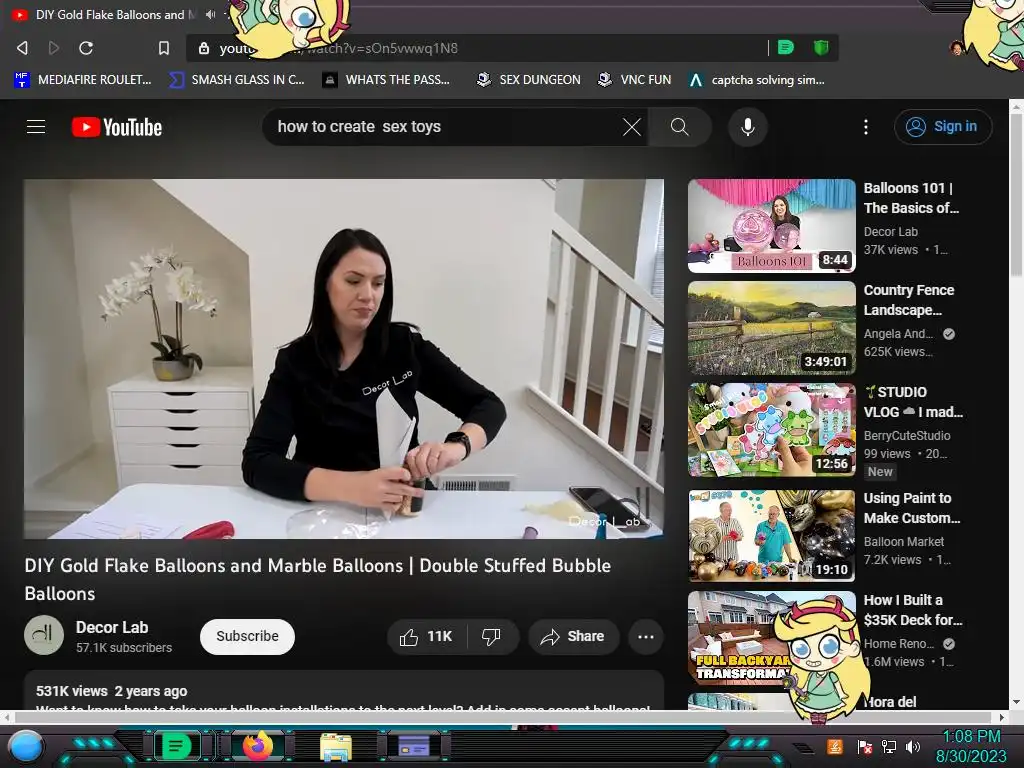
Task: Open Balloons 101 video thumbnail
Action: [x=771, y=226]
